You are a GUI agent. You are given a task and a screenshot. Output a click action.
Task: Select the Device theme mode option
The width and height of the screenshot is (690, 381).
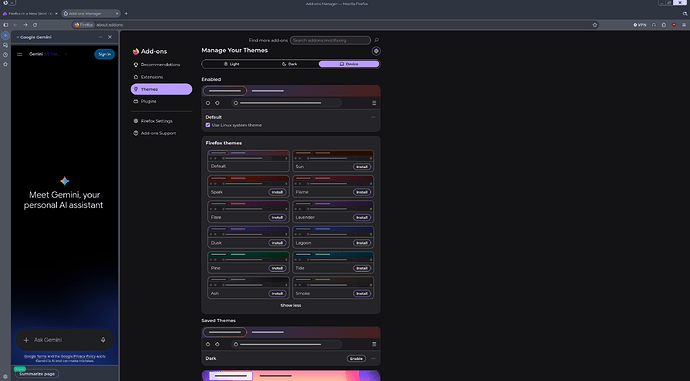tap(349, 64)
